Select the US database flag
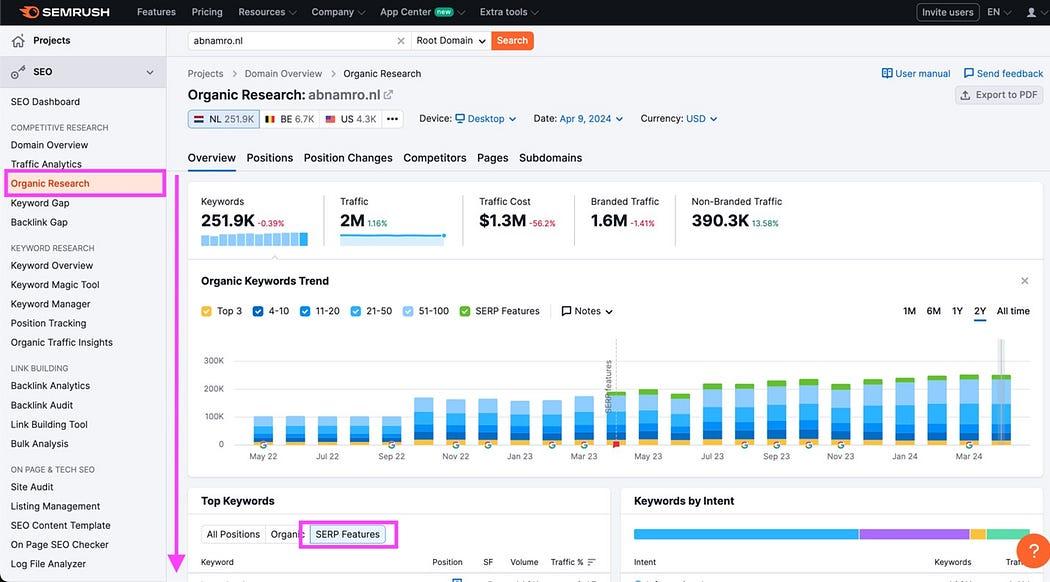 tap(330, 119)
